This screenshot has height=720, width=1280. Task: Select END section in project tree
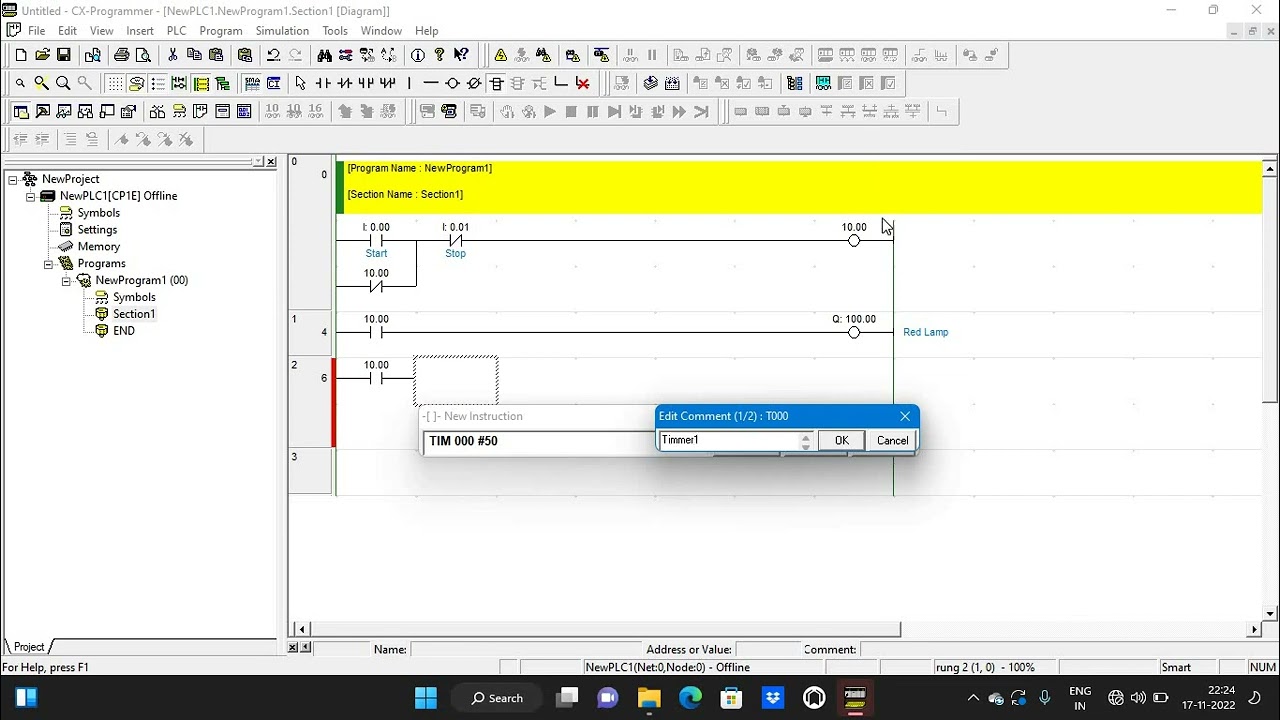(124, 331)
